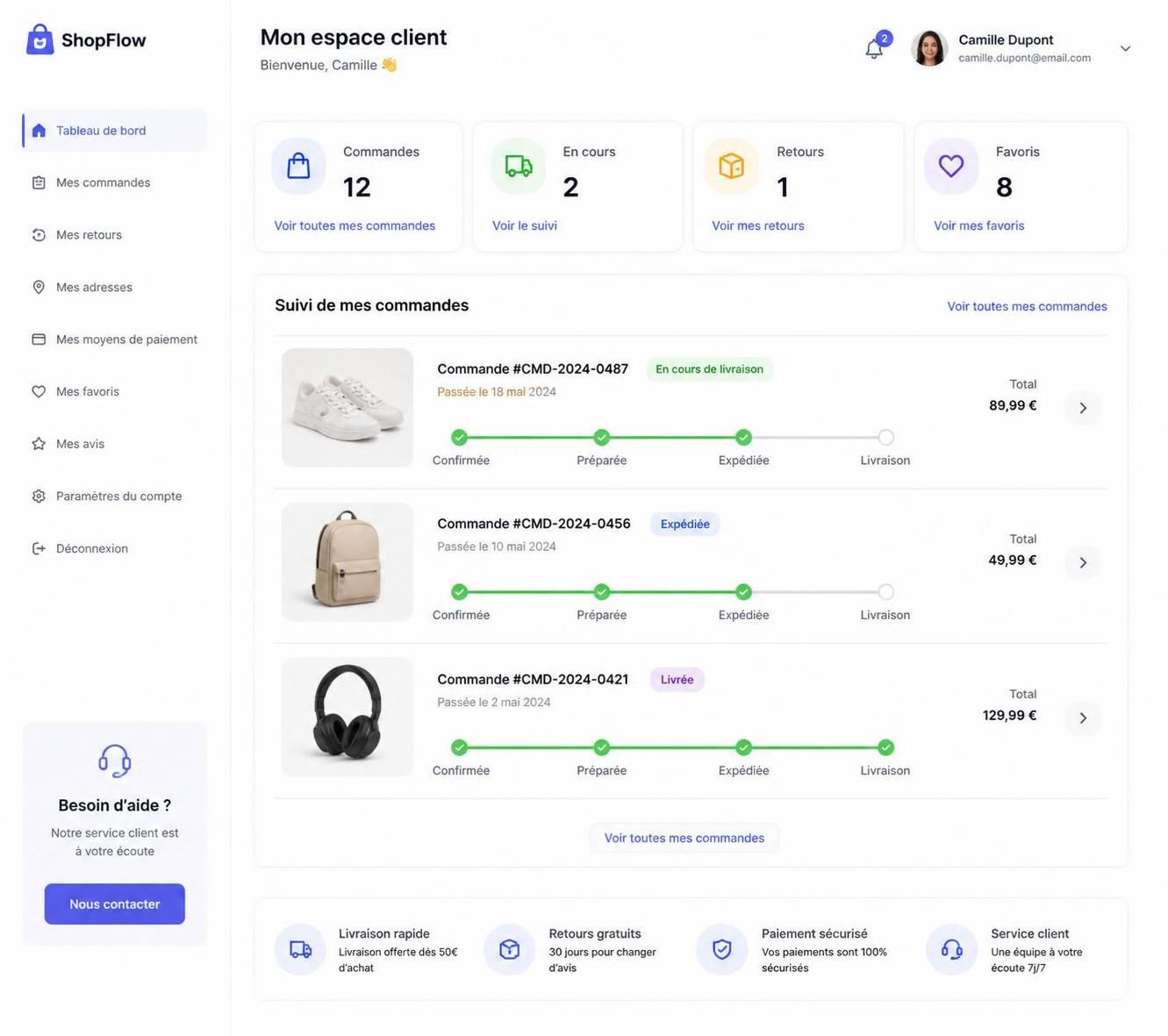Open Mes moyens de paiement

[115, 339]
